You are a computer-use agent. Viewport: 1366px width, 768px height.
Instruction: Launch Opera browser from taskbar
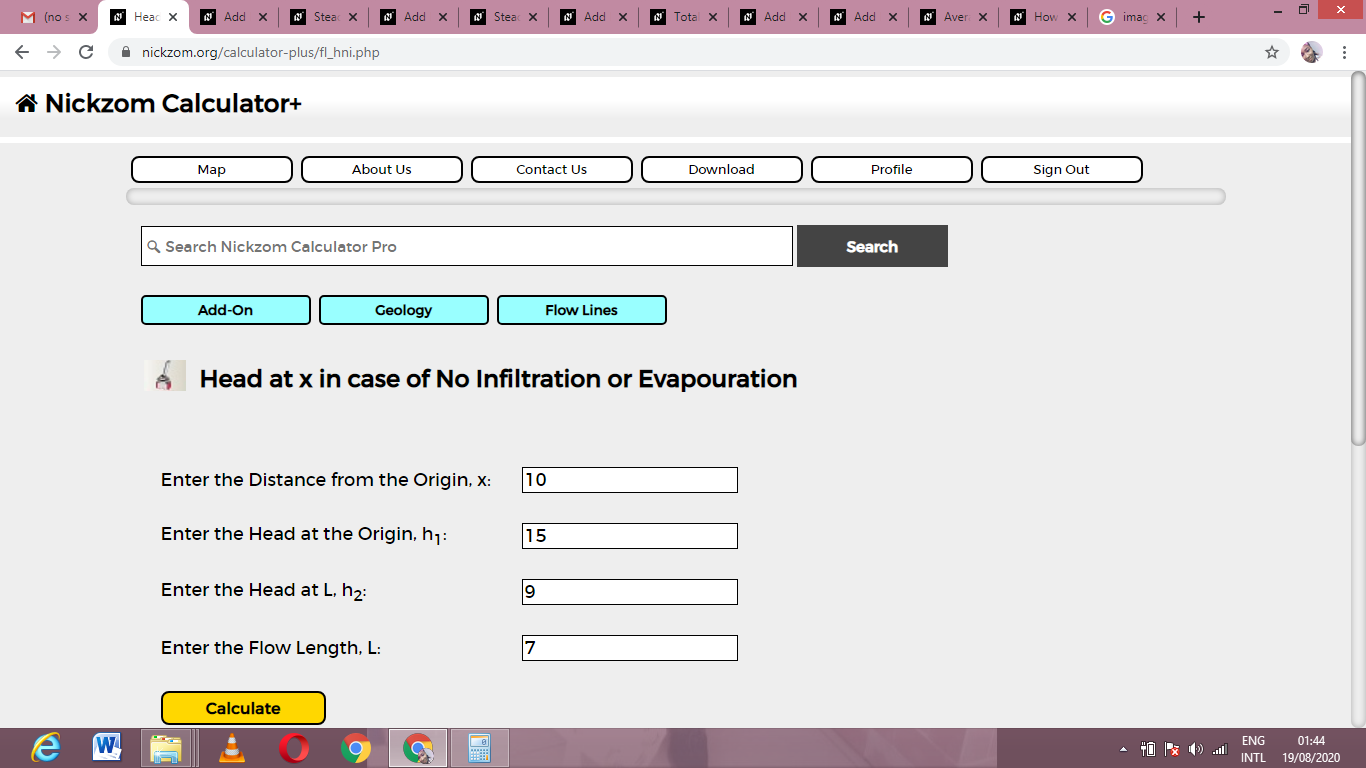294,748
